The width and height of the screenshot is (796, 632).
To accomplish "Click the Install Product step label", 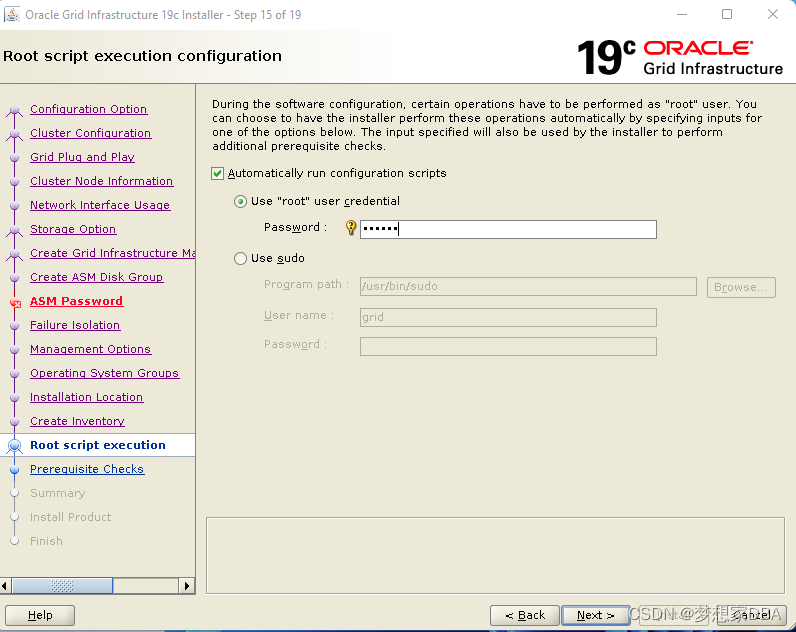I will pos(71,517).
